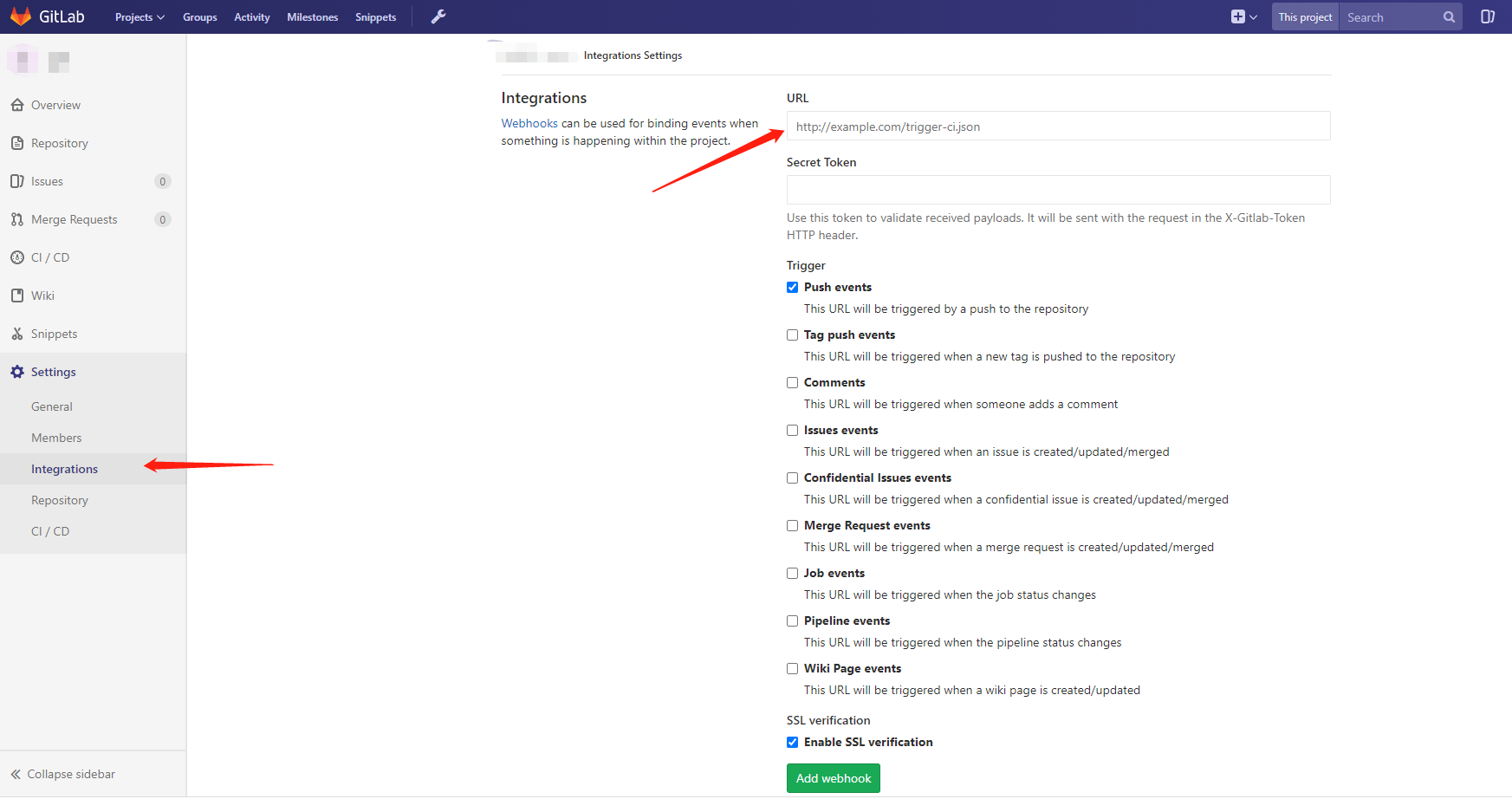Enable Pipeline events trigger

792,621
